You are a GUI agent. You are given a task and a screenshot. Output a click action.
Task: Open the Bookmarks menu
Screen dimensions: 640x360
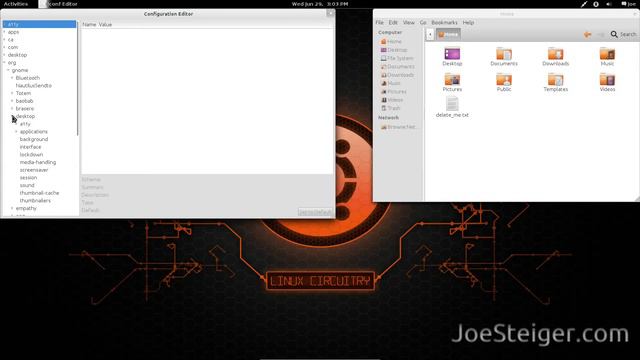(x=444, y=23)
